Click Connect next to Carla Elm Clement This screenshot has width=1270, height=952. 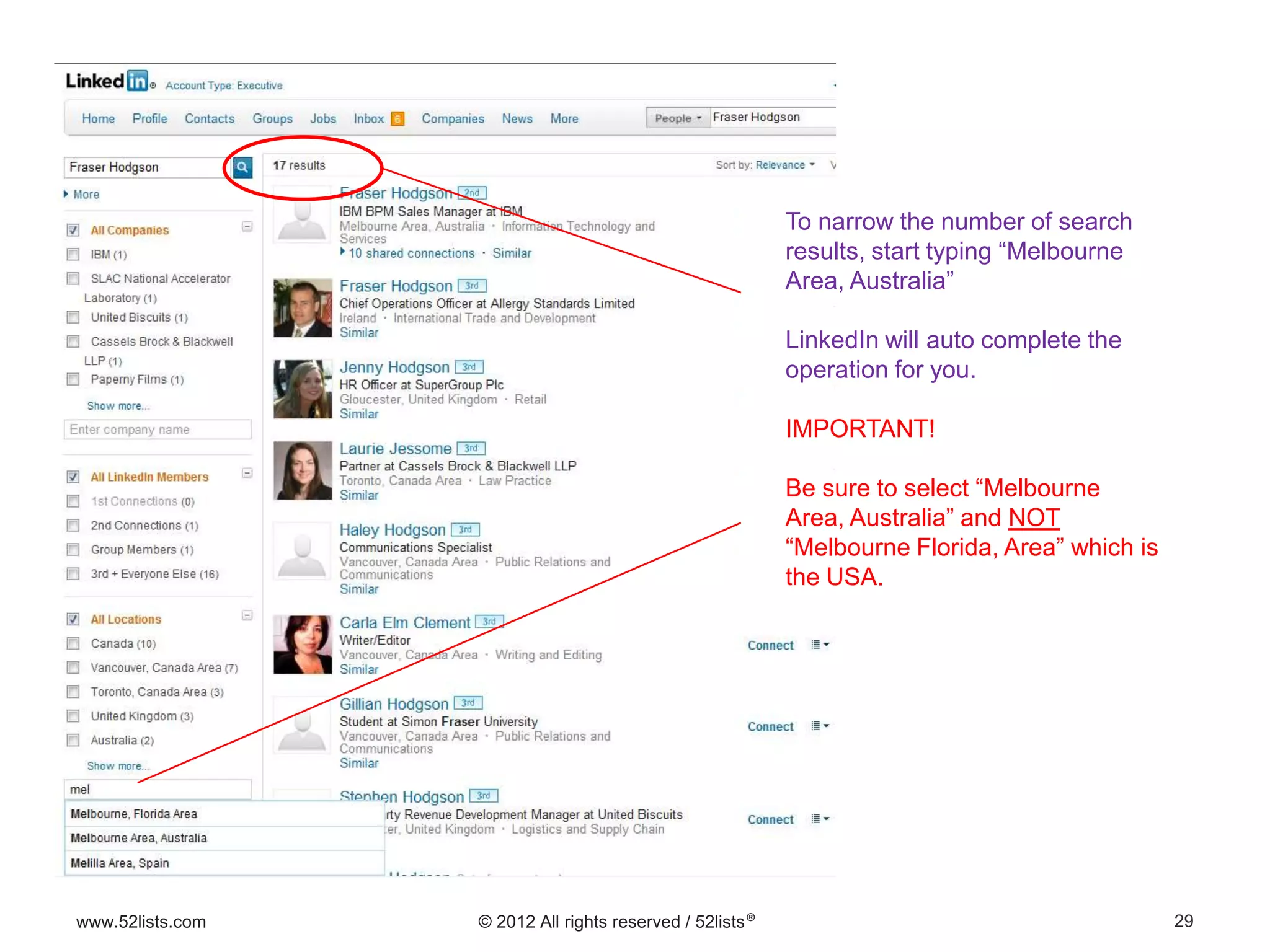[770, 645]
